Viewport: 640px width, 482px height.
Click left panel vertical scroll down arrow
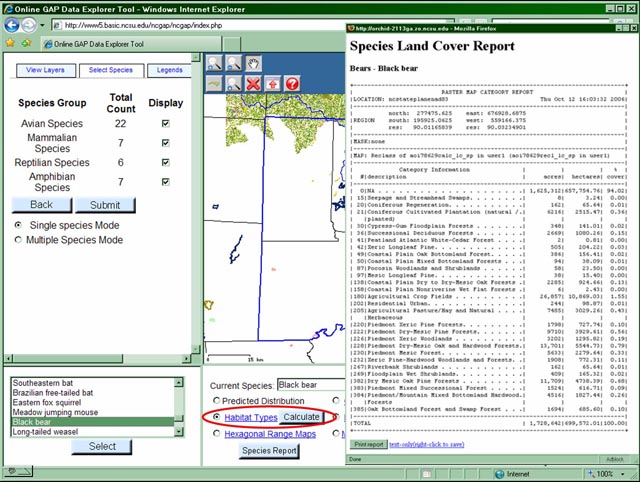pos(195,350)
